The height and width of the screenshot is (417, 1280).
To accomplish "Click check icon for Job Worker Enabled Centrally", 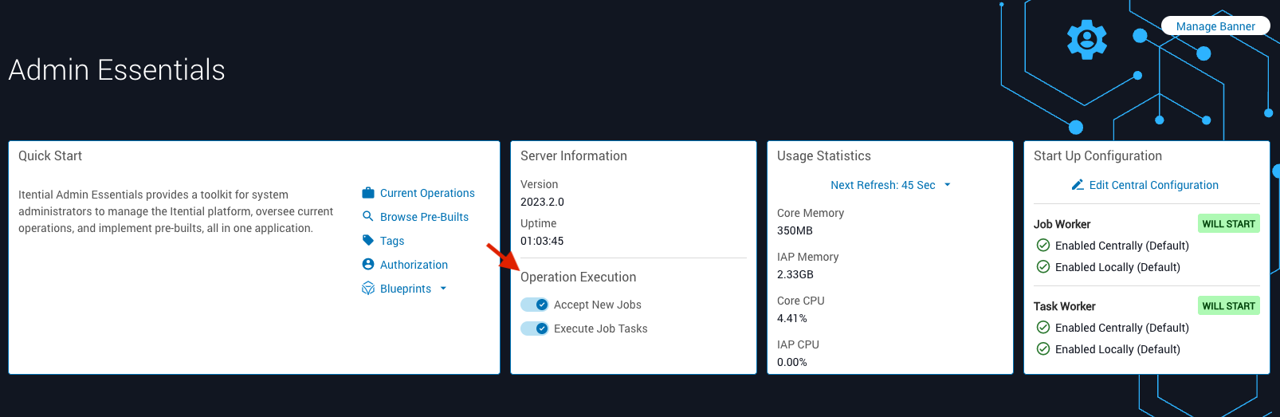I will [x=1043, y=246].
